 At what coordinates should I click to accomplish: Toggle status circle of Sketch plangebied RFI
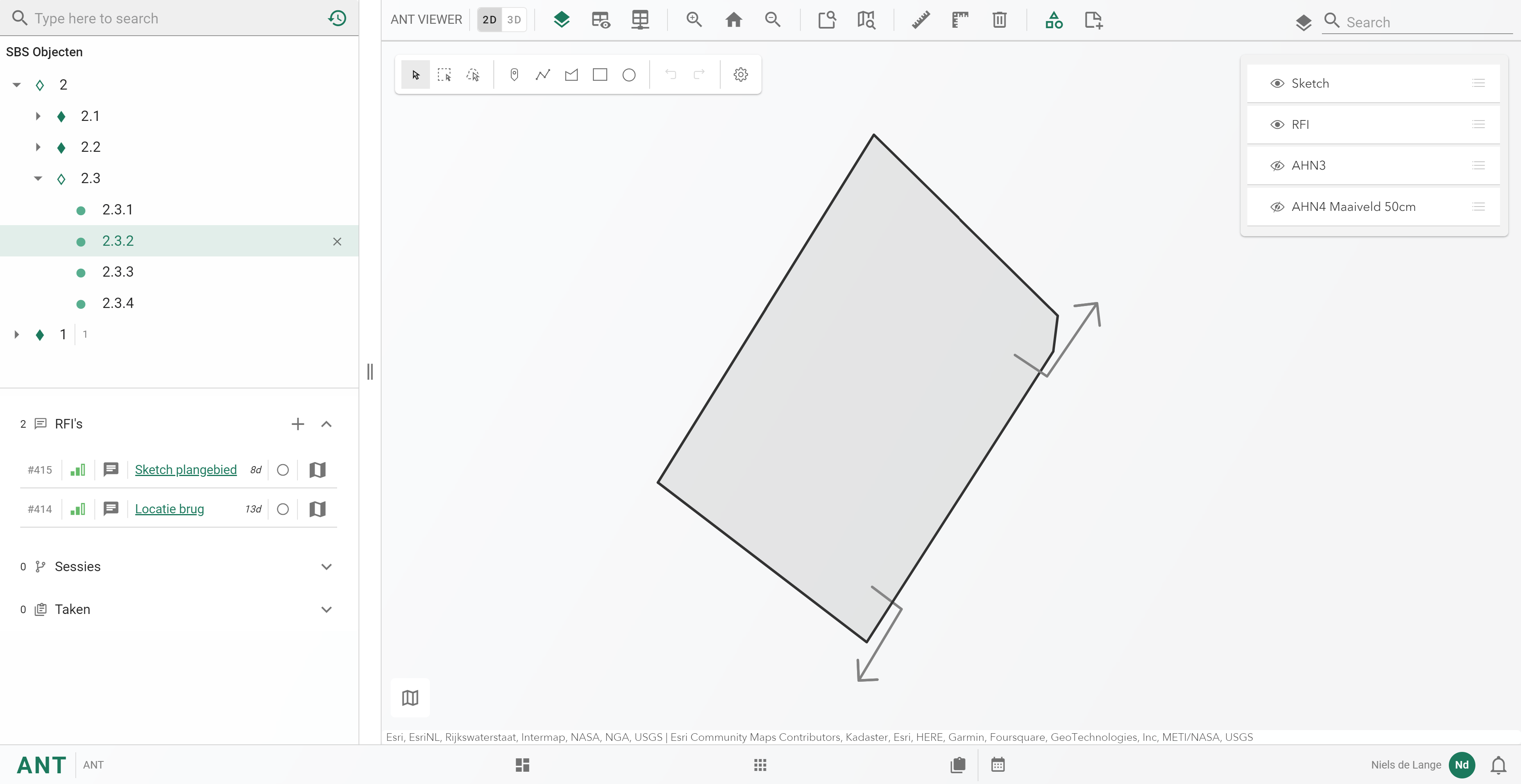pyautogui.click(x=283, y=470)
